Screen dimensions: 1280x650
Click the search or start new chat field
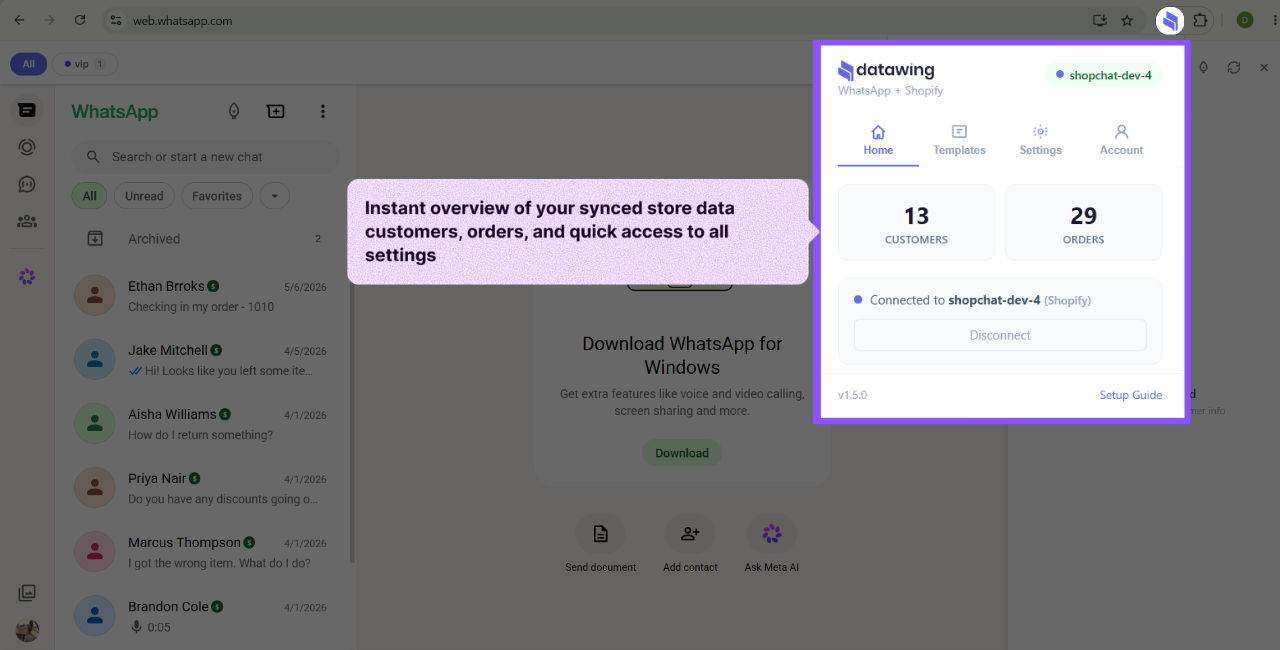pos(205,157)
